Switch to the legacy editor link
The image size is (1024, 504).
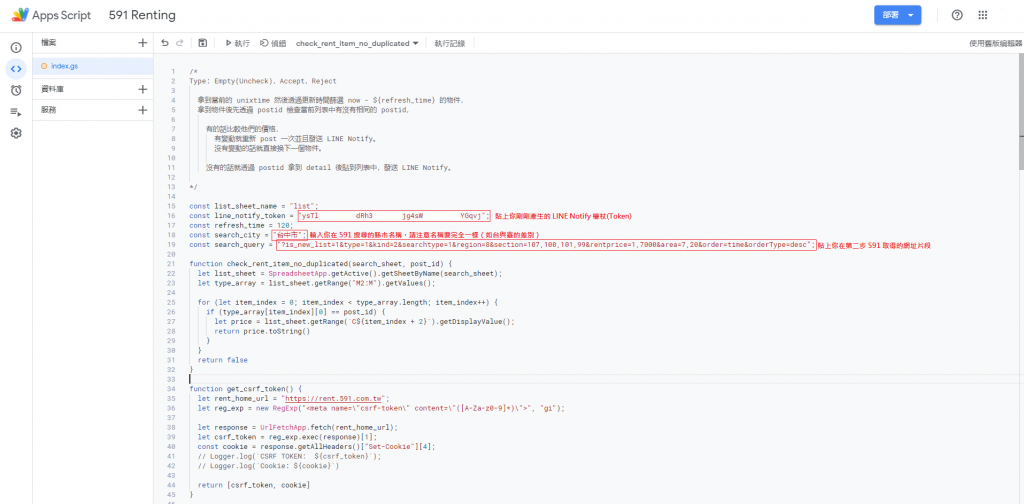(995, 44)
